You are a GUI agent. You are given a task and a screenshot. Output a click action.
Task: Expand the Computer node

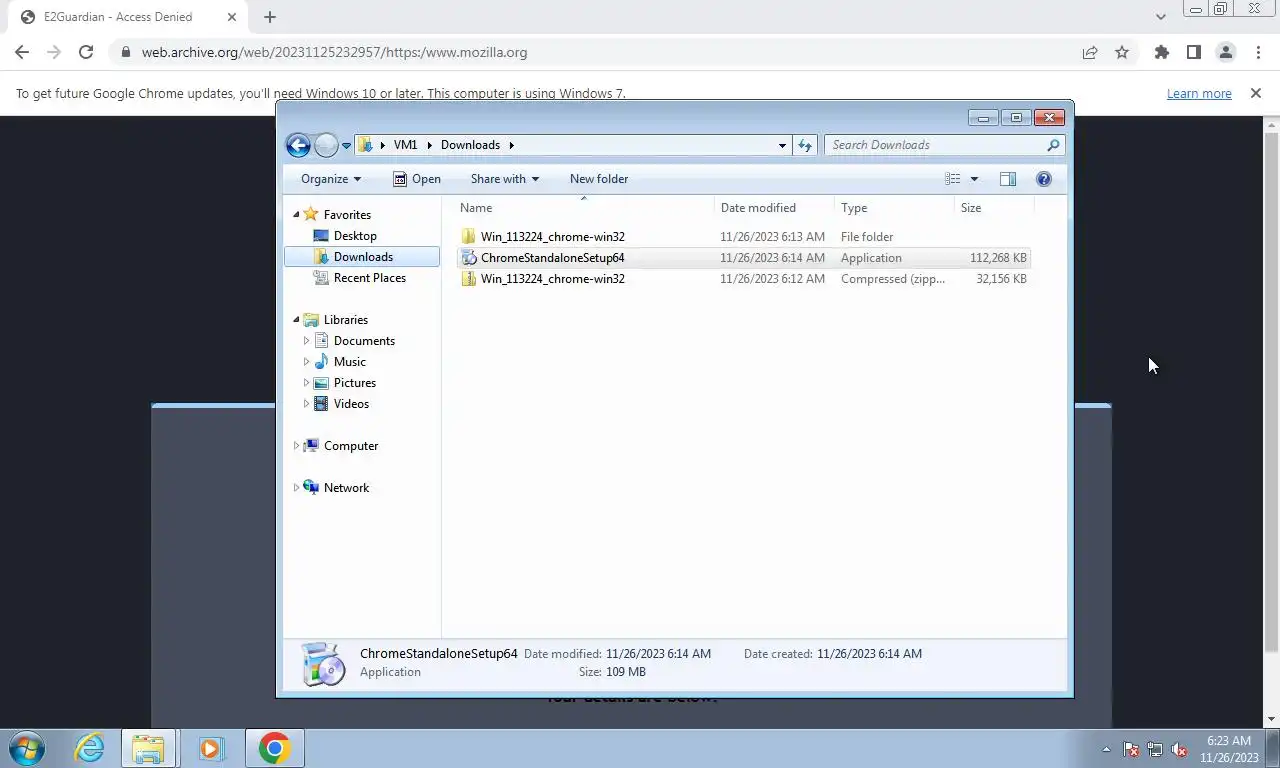point(296,446)
